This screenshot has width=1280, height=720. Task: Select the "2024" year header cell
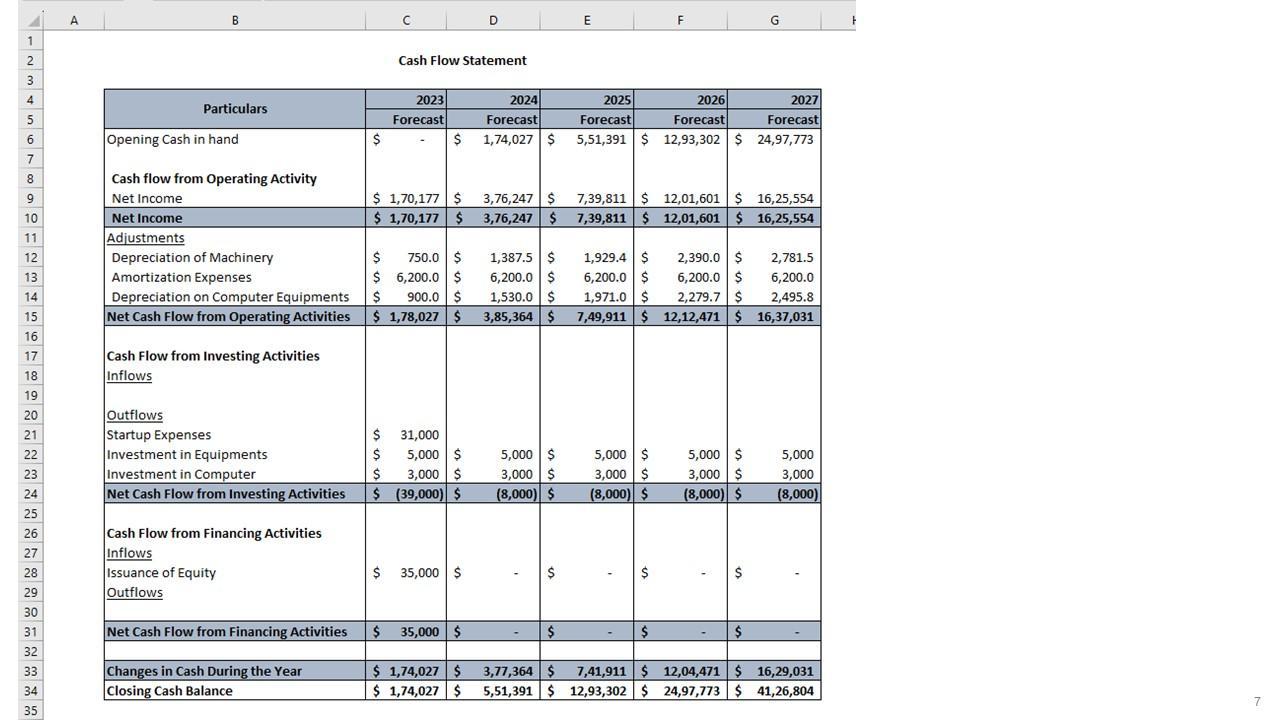pos(493,99)
